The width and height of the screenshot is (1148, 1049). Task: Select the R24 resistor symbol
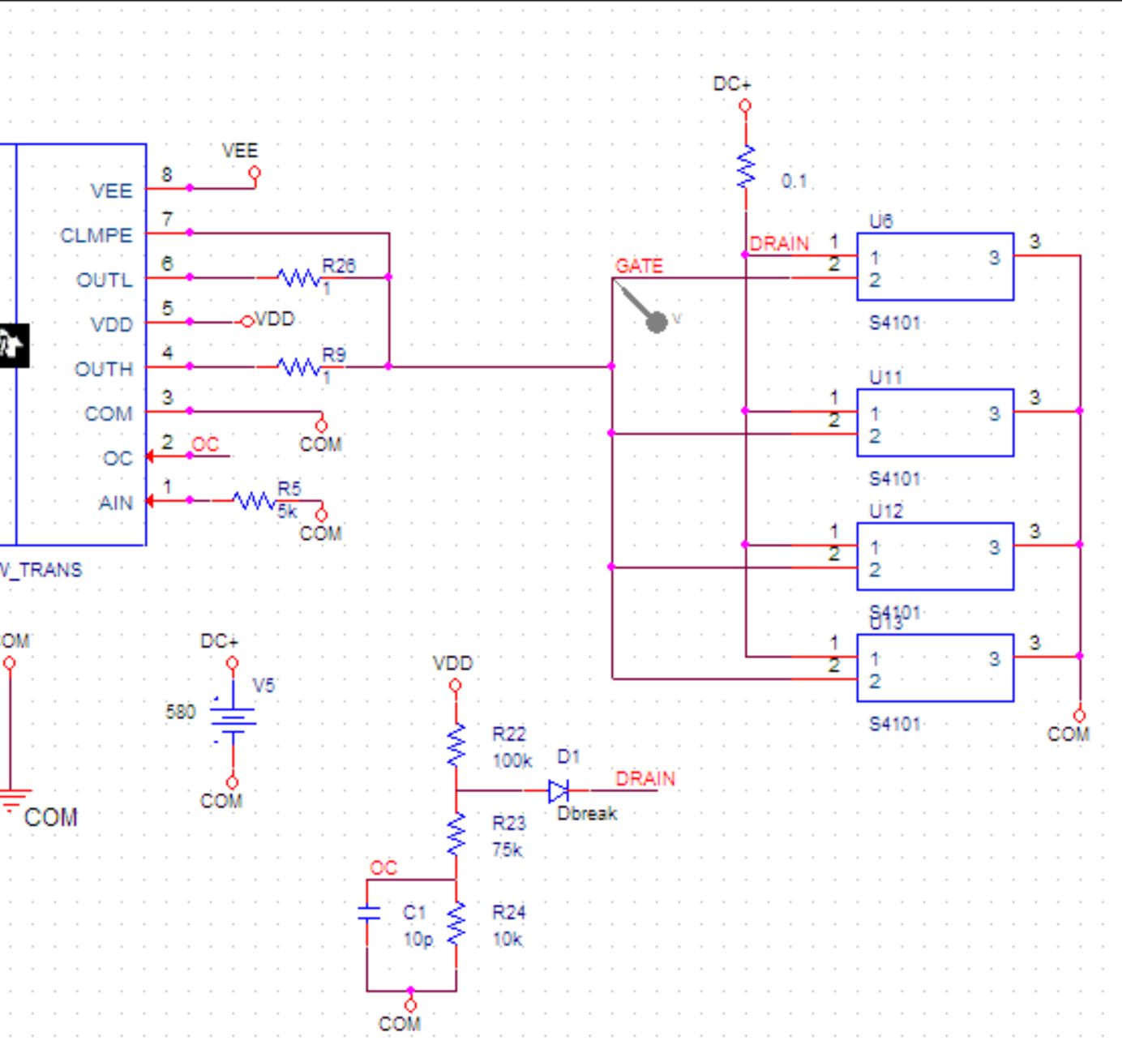coord(456,924)
